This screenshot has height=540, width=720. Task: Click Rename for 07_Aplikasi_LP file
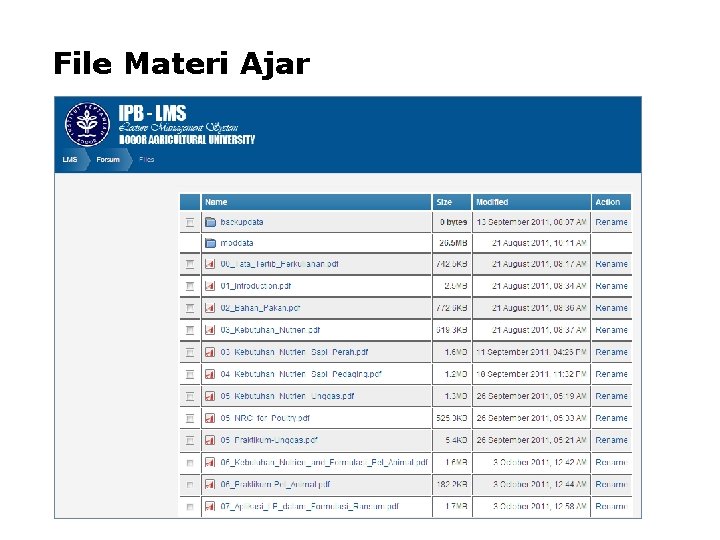point(611,506)
